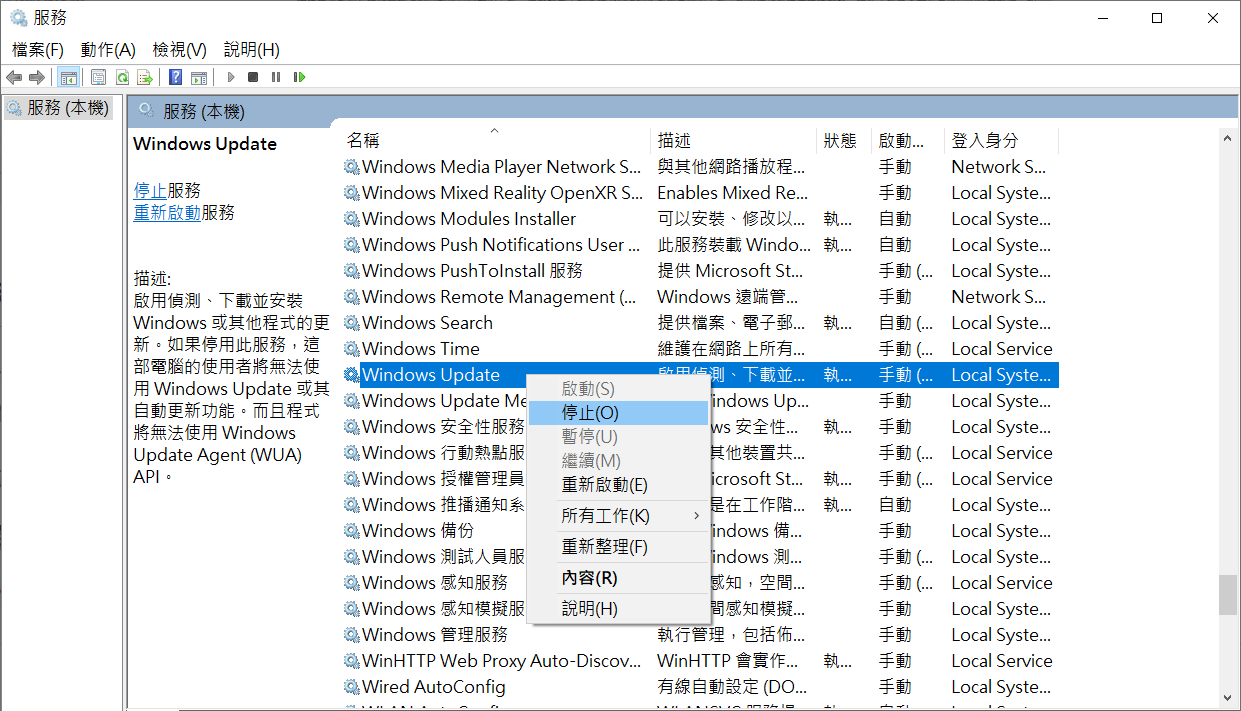This screenshot has height=711, width=1241.
Task: Sort by the 狀態 column header
Action: click(x=844, y=141)
